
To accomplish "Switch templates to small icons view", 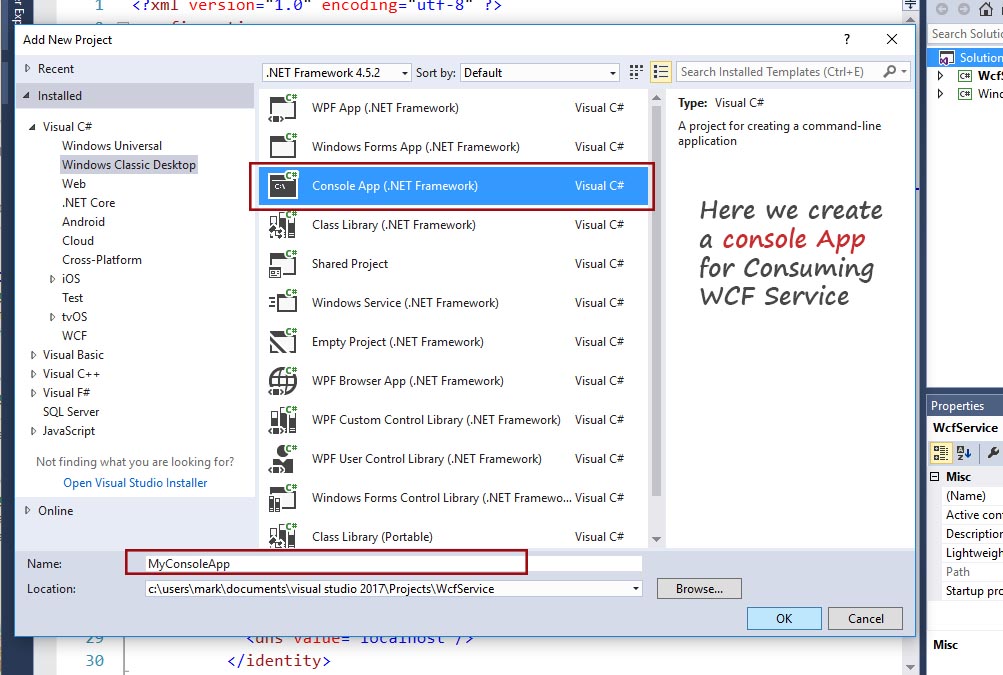I will pos(636,72).
